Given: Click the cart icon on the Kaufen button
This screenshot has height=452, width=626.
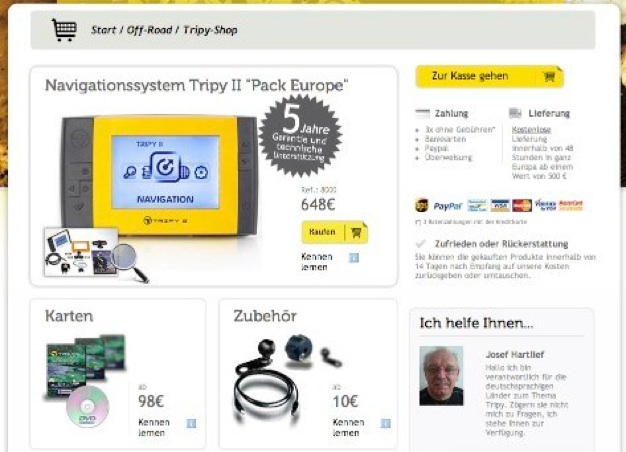Looking at the screenshot, I should point(356,232).
